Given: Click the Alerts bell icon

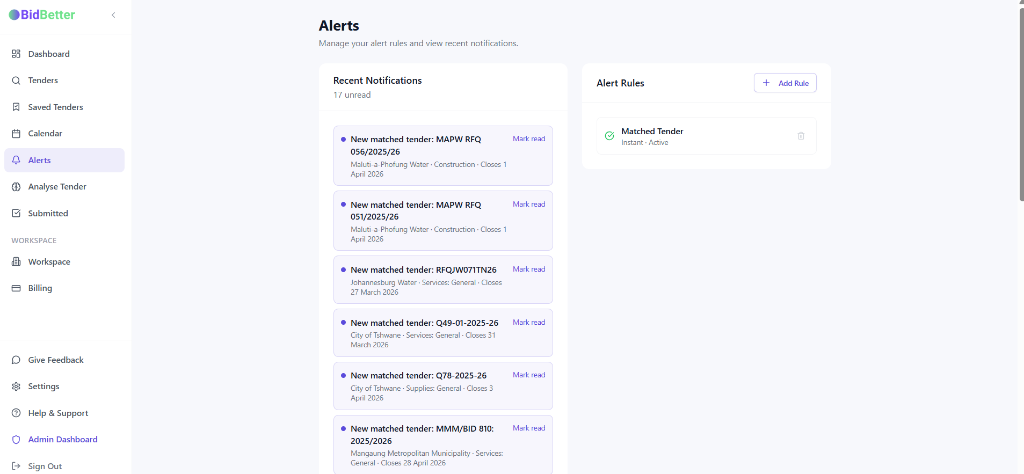Looking at the screenshot, I should click(x=16, y=160).
